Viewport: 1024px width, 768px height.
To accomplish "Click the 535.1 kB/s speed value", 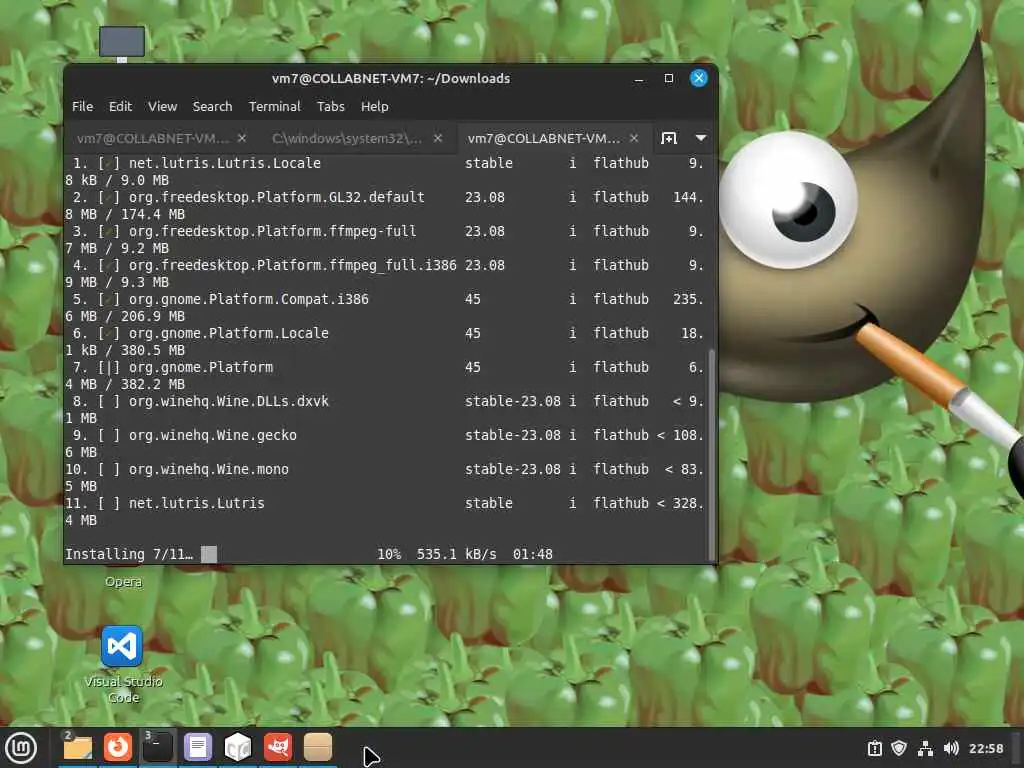I will click(456, 554).
